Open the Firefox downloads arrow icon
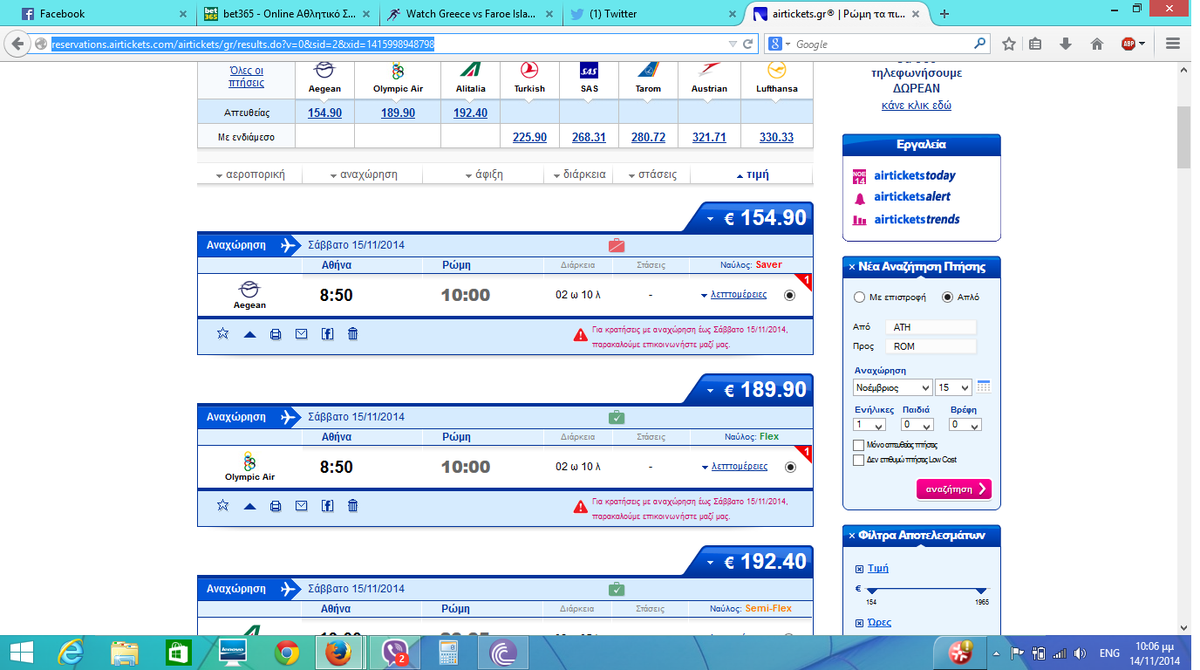The width and height of the screenshot is (1200, 670). 1066,44
